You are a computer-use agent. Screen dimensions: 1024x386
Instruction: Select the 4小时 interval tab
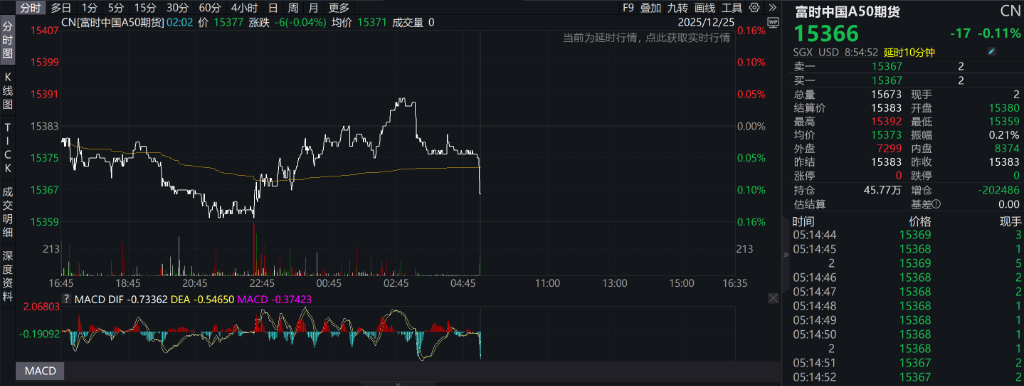pos(244,8)
